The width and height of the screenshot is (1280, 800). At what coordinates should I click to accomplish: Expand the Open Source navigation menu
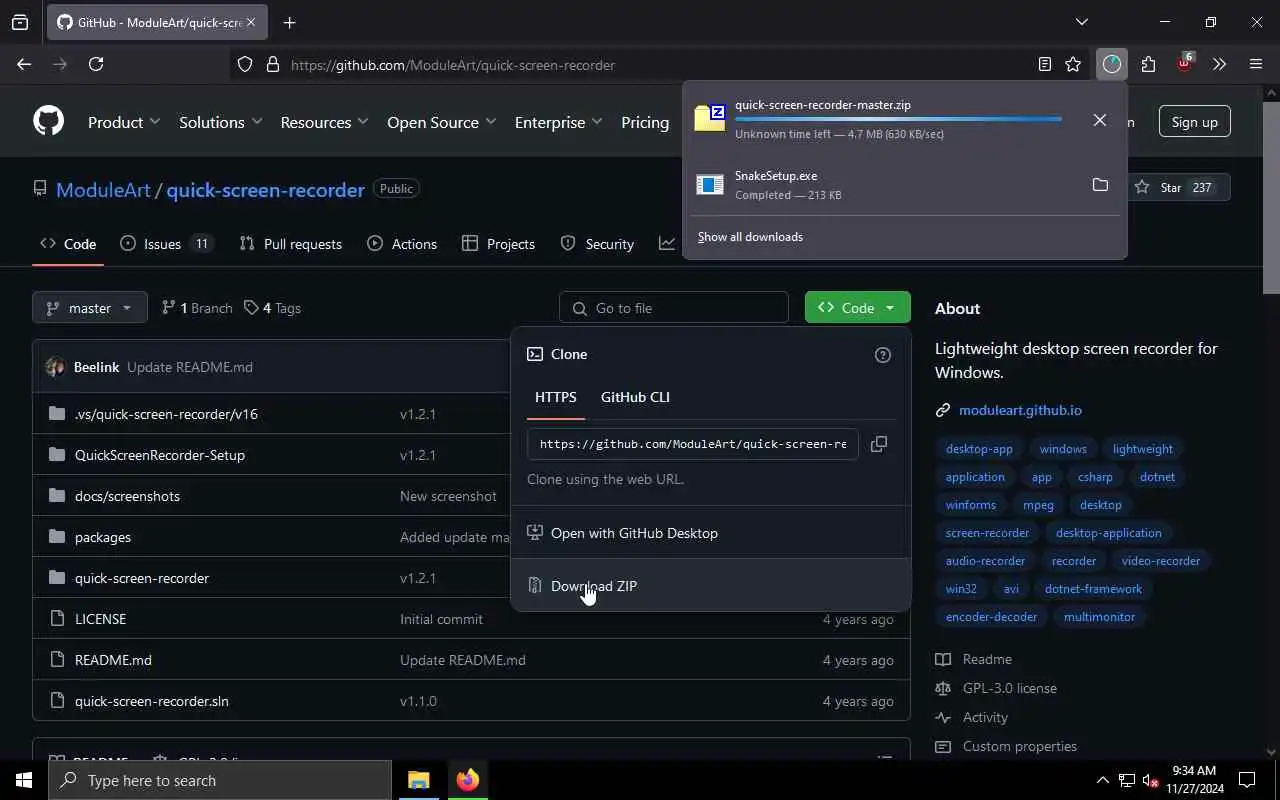coord(441,122)
